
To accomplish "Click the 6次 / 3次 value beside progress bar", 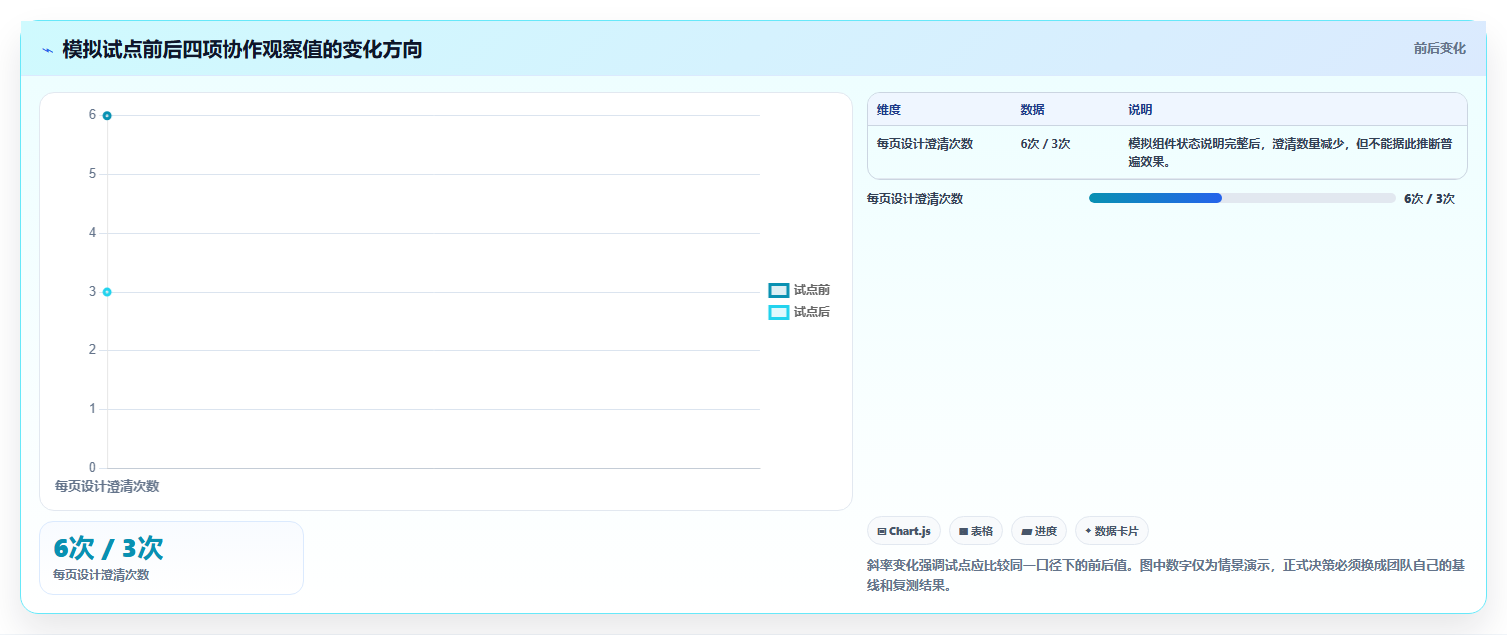I will tap(1430, 198).
